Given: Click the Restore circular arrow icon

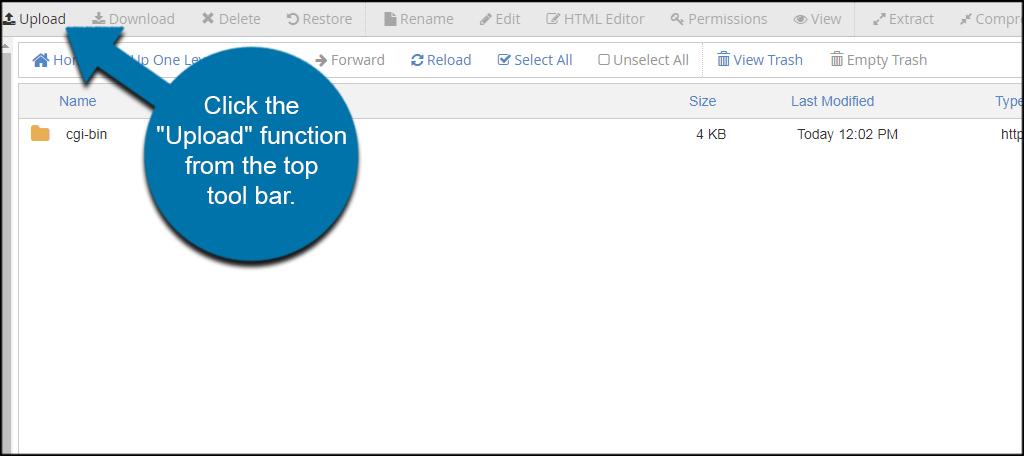Looking at the screenshot, I should click(293, 20).
